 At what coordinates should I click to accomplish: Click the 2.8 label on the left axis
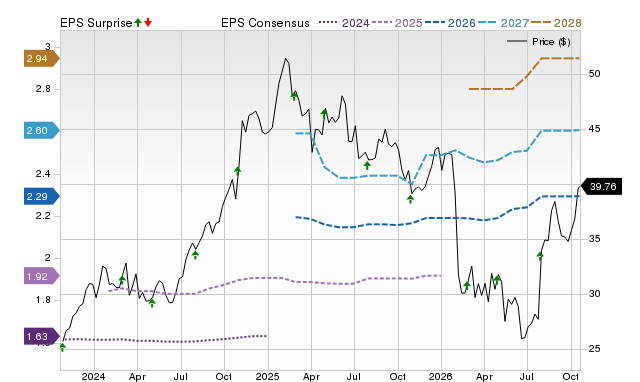pyautogui.click(x=43, y=89)
